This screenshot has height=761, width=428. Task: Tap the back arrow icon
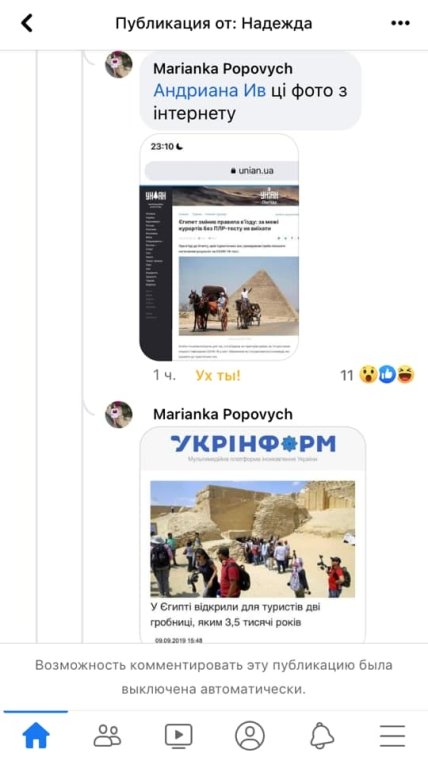pyautogui.click(x=27, y=23)
